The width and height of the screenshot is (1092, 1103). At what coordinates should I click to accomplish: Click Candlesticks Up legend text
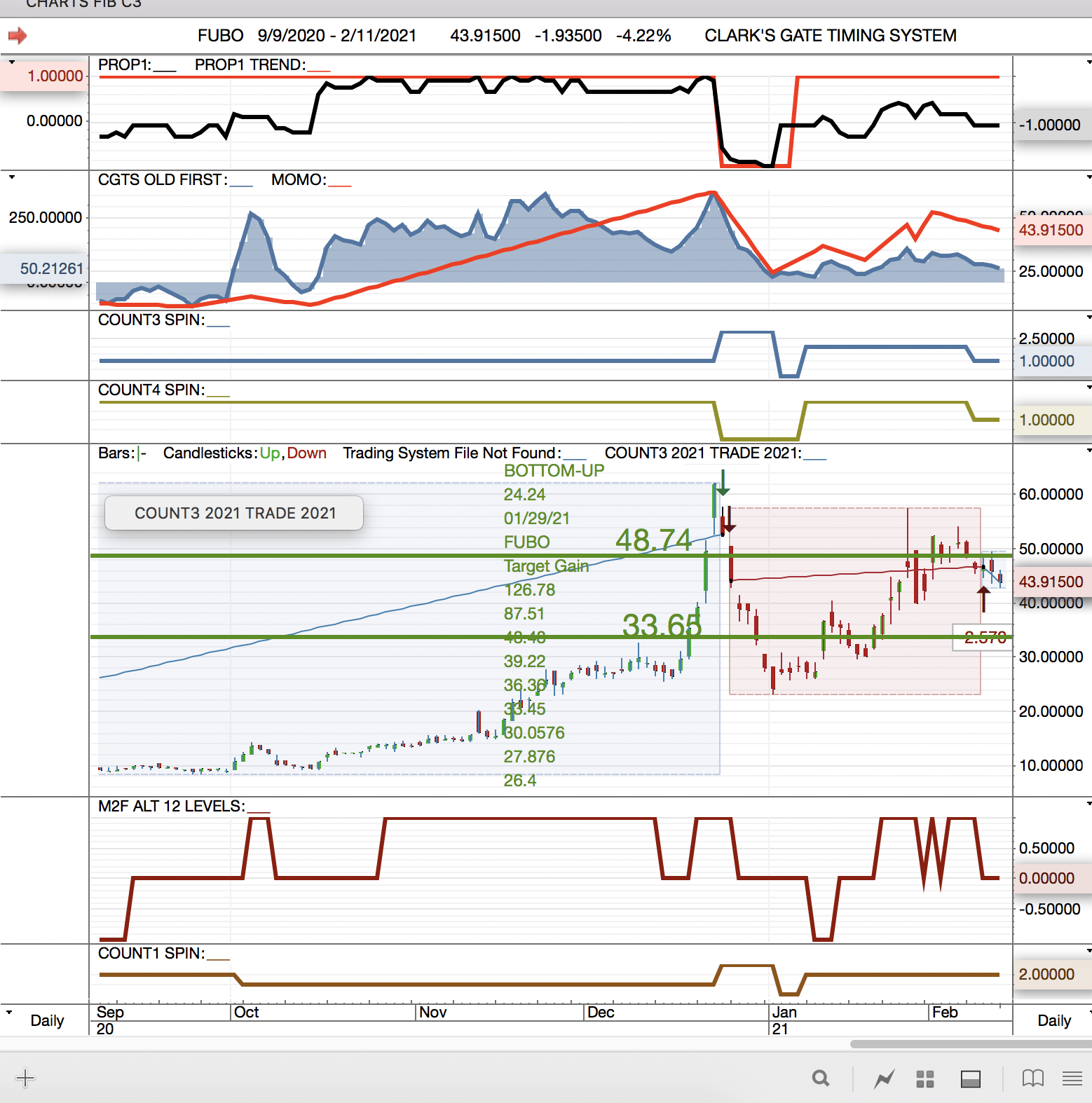tap(270, 453)
